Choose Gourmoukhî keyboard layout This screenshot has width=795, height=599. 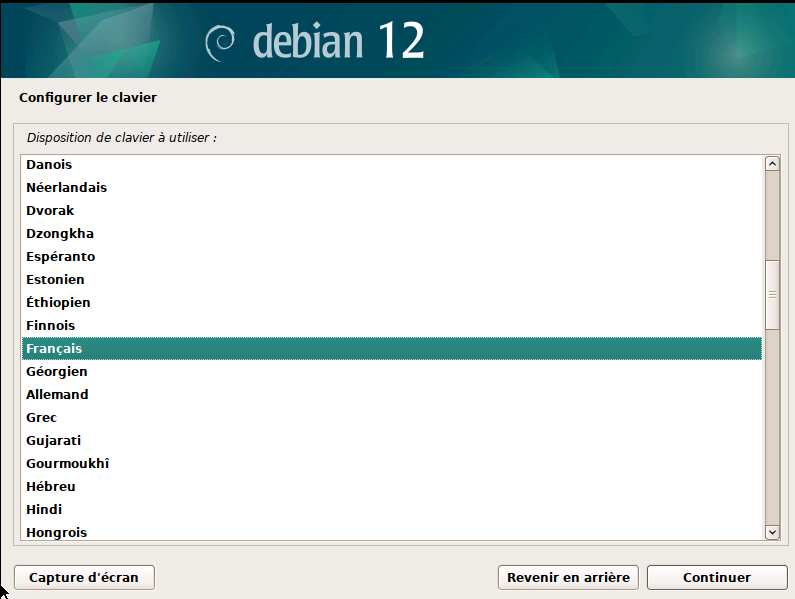pyautogui.click(x=391, y=464)
